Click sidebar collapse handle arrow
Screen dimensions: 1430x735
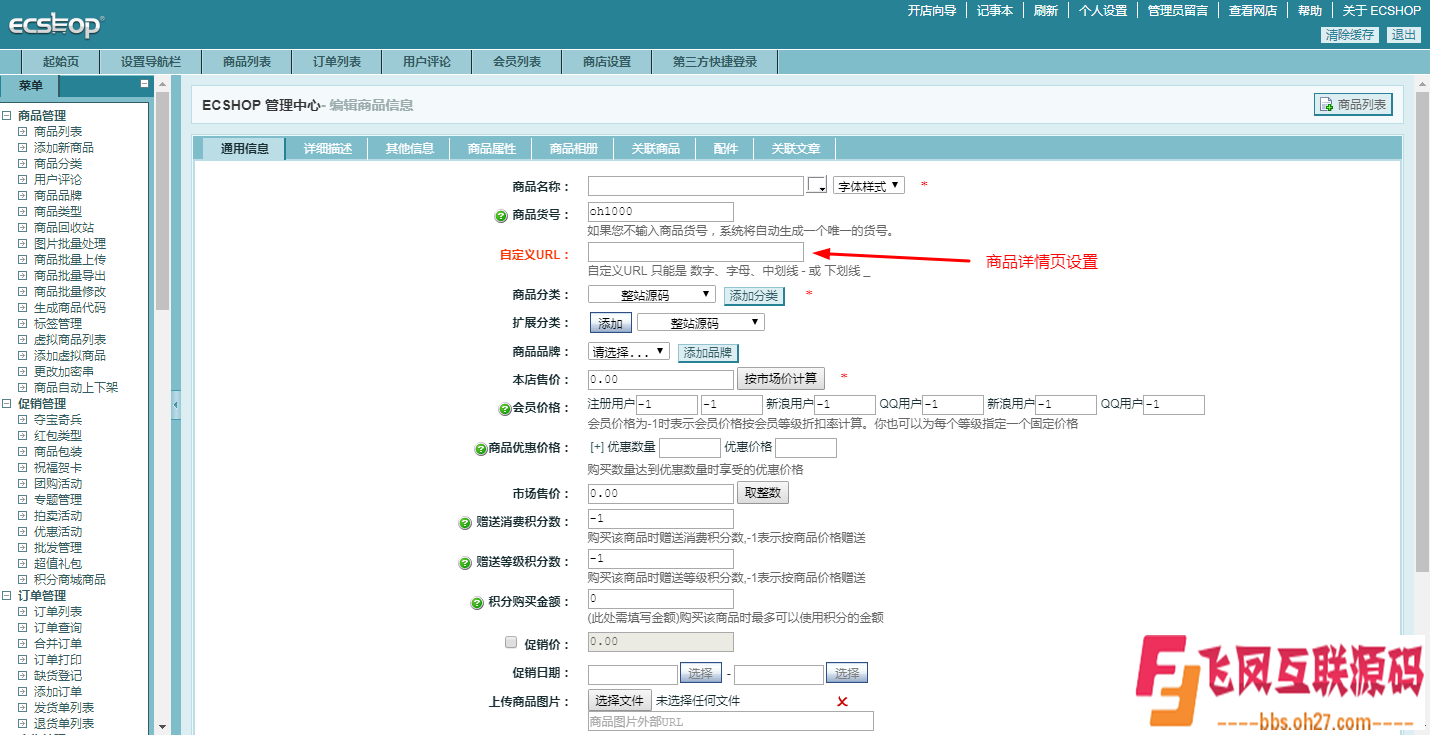[x=176, y=405]
